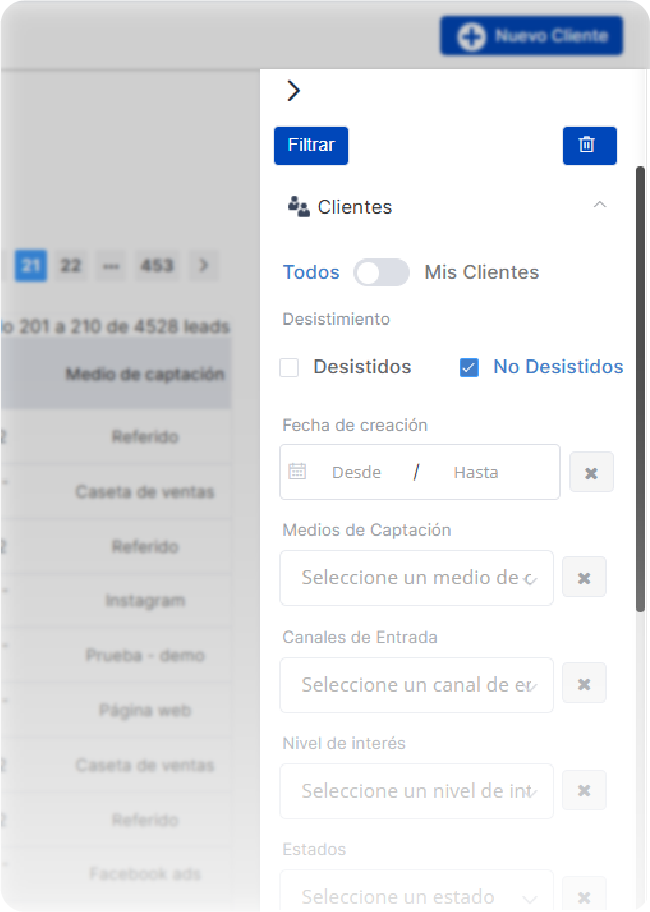
Task: Open the Canales de Entrada dropdown
Action: tap(416, 684)
